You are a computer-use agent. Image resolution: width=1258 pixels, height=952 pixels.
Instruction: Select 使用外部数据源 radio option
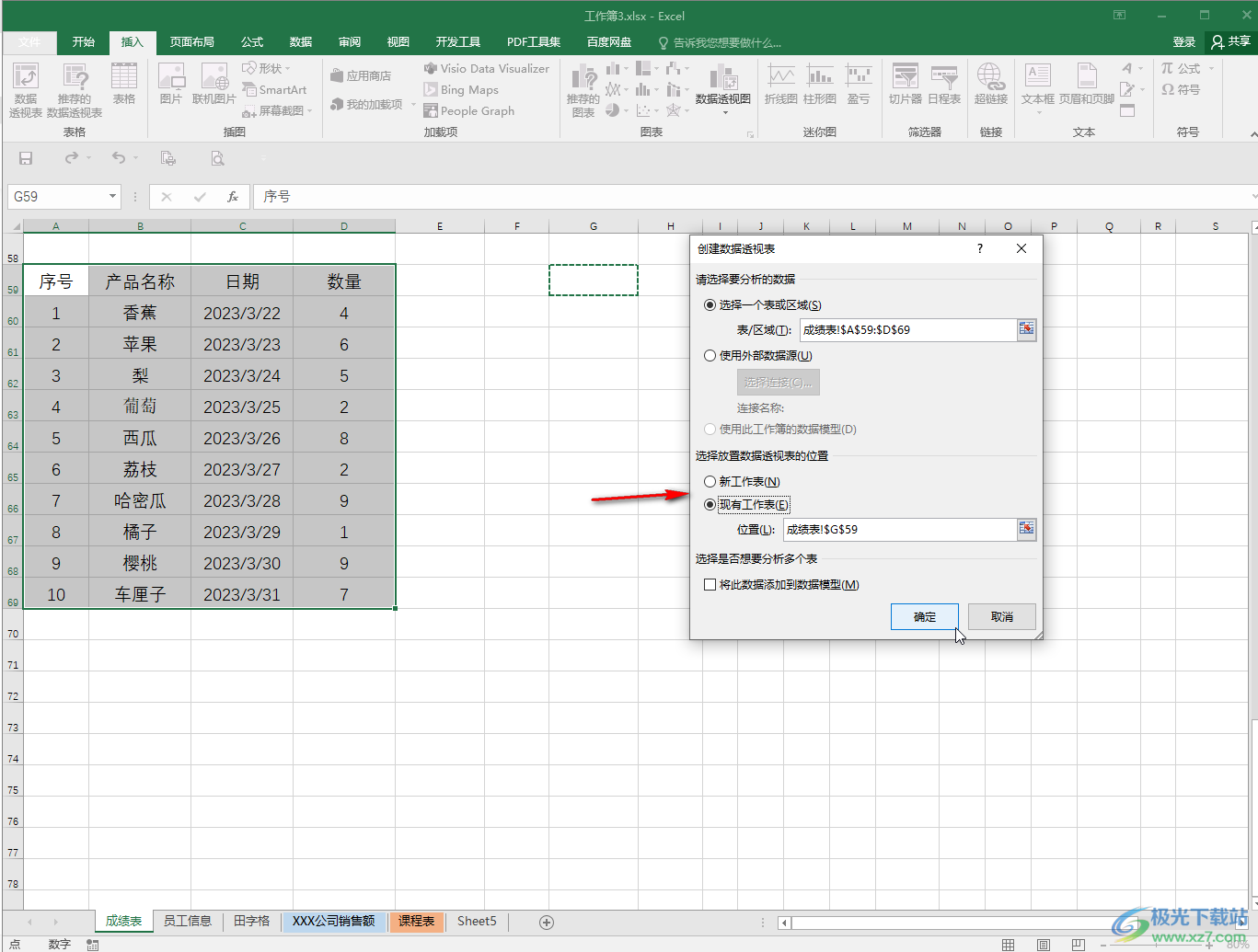[710, 355]
